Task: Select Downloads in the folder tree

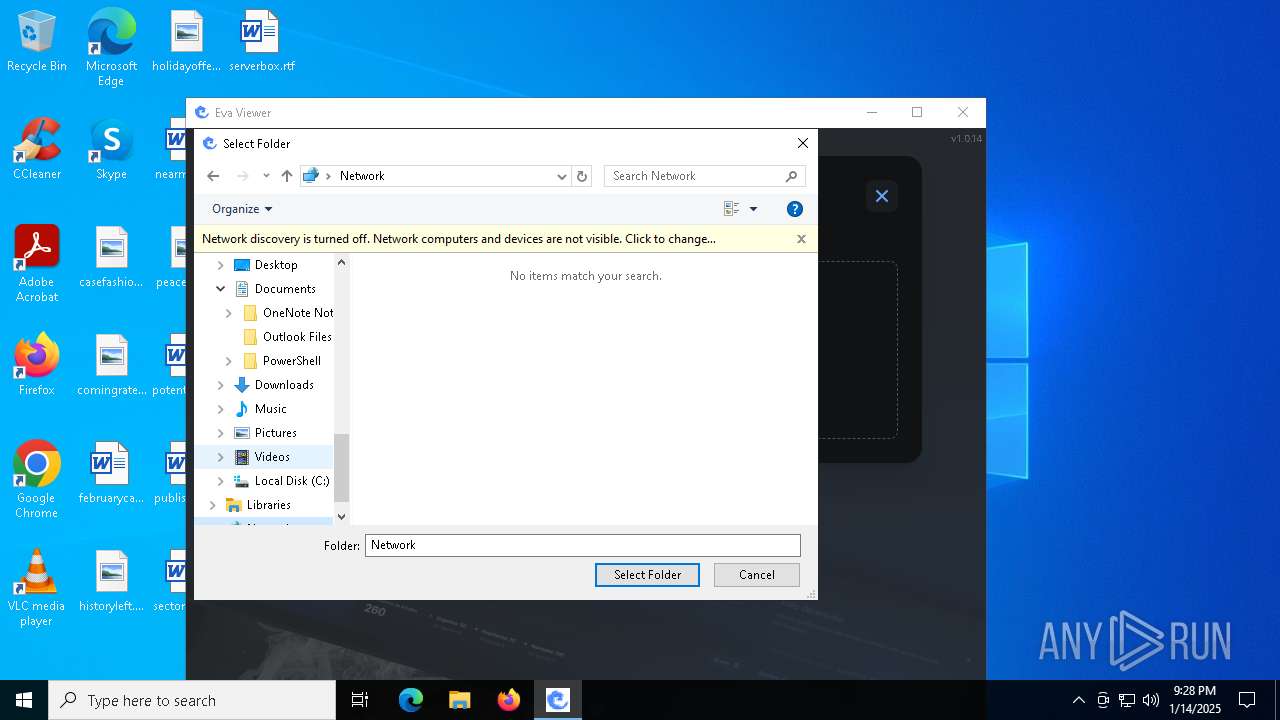Action: click(x=284, y=385)
